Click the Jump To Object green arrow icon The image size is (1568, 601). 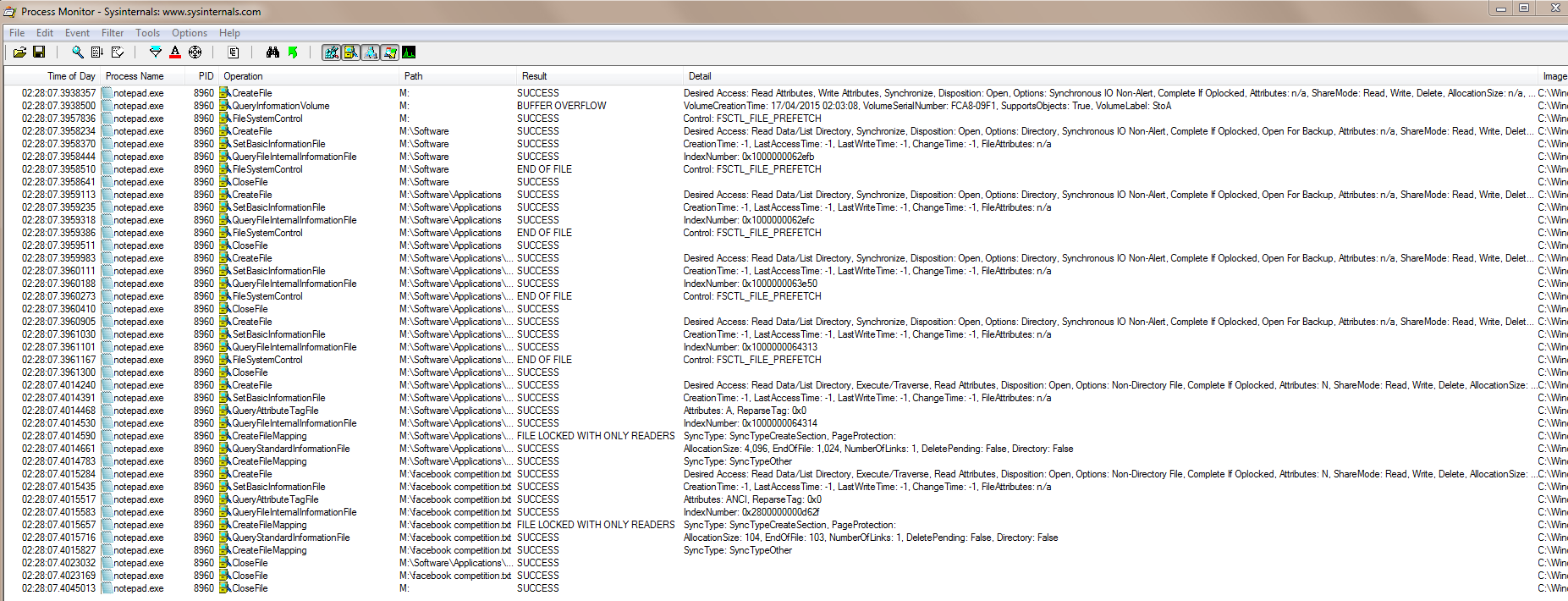(293, 52)
